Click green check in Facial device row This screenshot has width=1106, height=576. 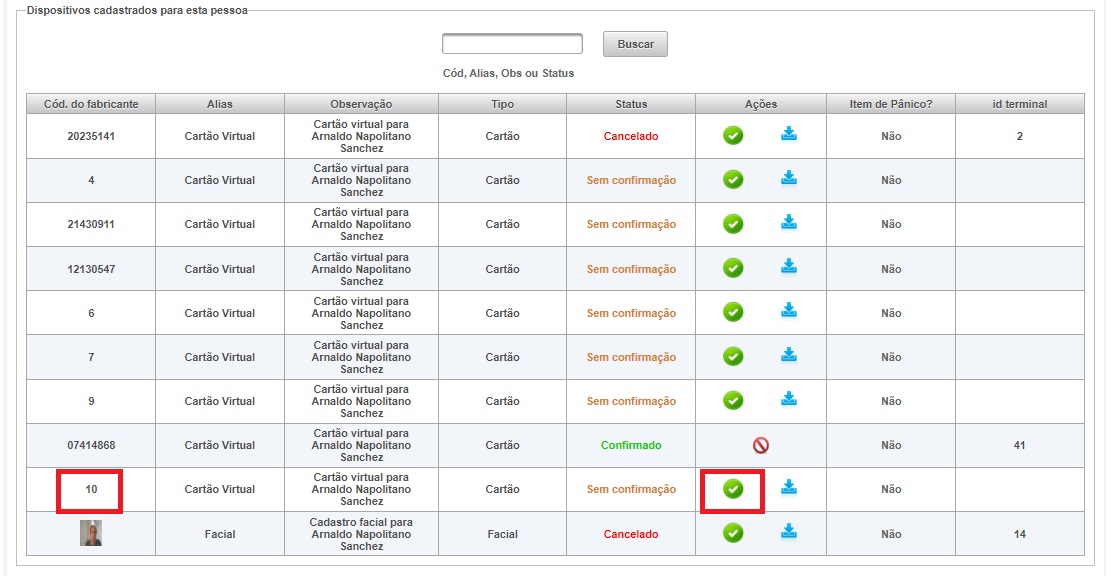733,532
